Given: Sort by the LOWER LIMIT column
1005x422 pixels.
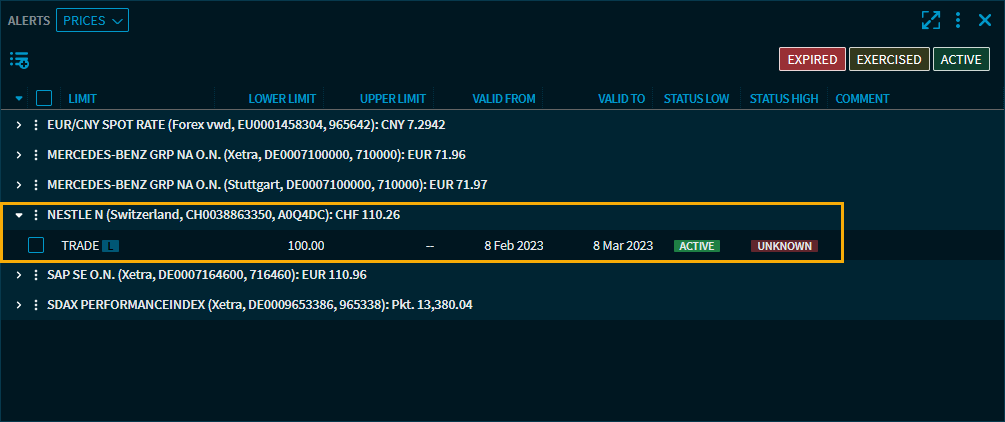Looking at the screenshot, I should (282, 98).
